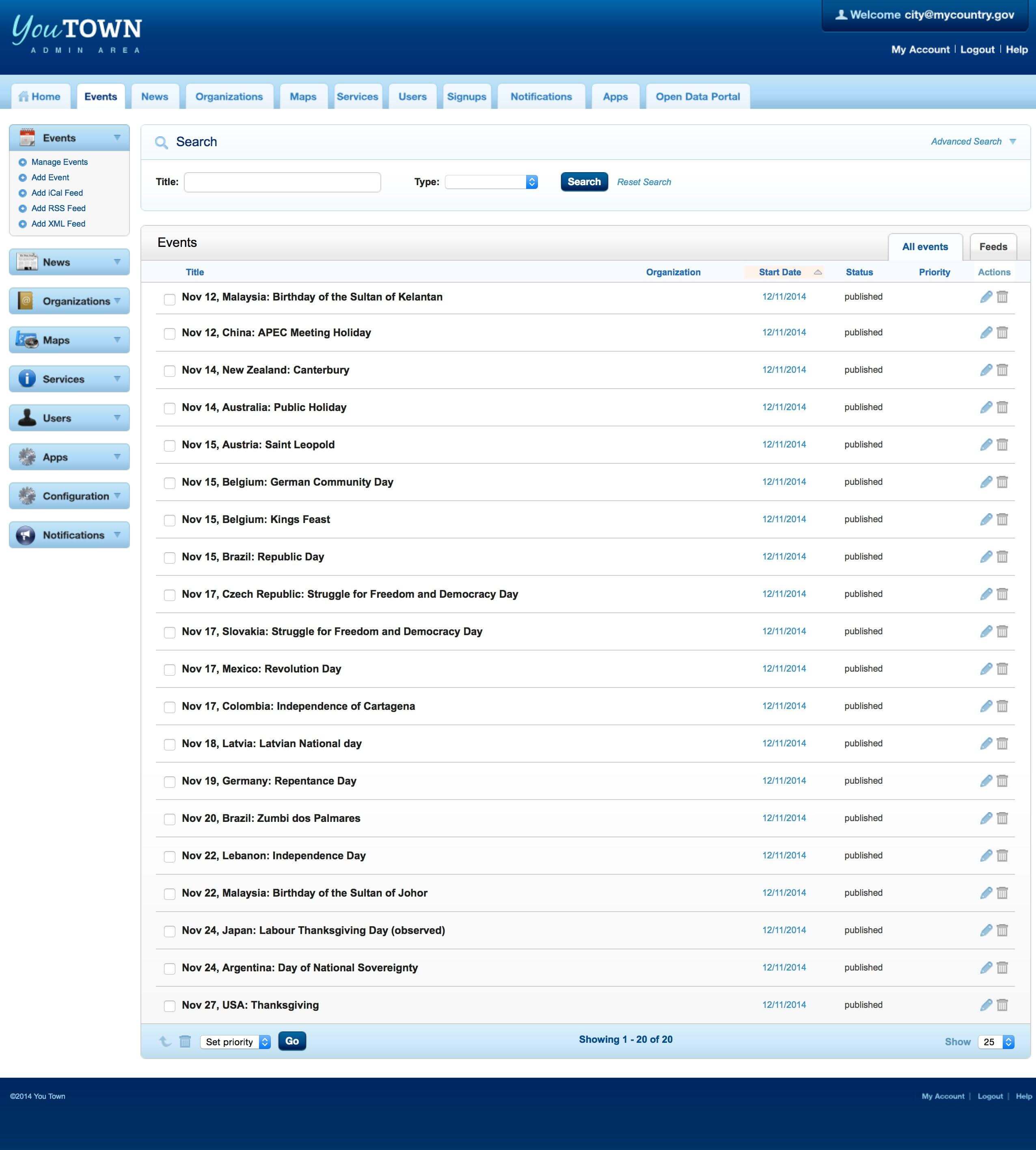Check the Austria Saint Leopold row
The image size is (1036, 1150).
(x=170, y=446)
